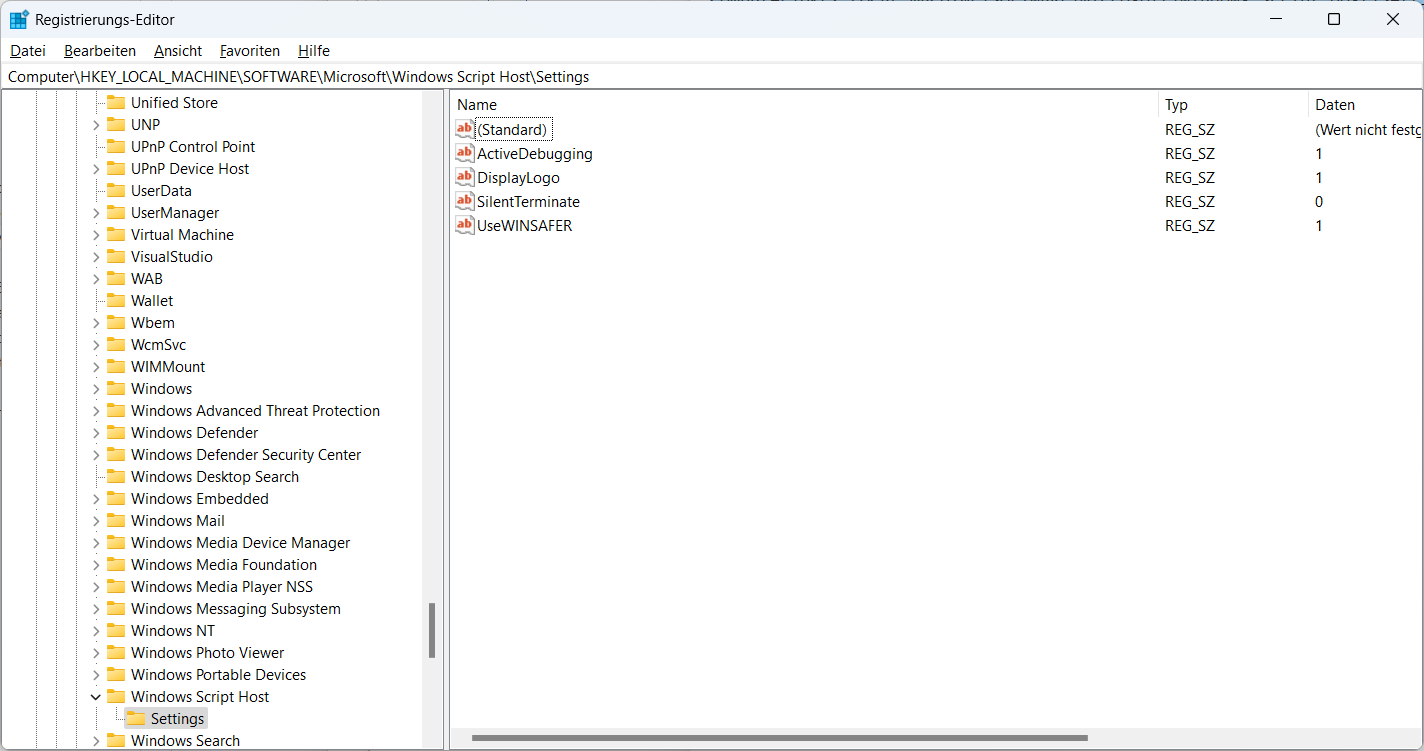Expand the UserManager key
1424x751 pixels.
(x=96, y=213)
